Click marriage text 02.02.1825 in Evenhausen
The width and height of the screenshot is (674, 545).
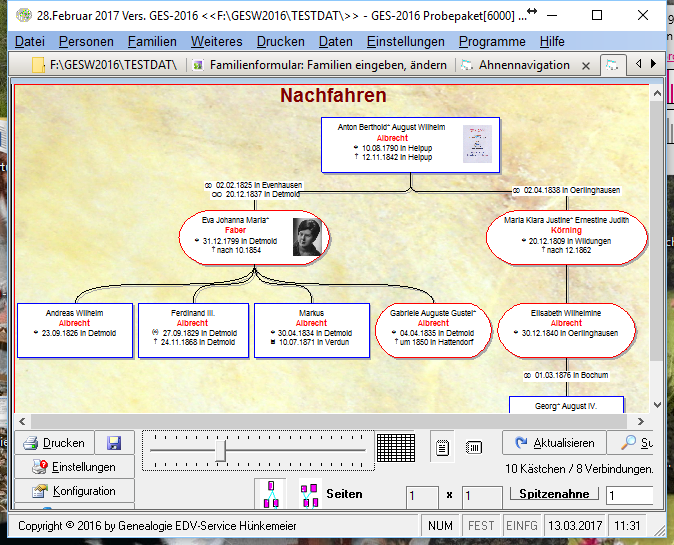(254, 185)
